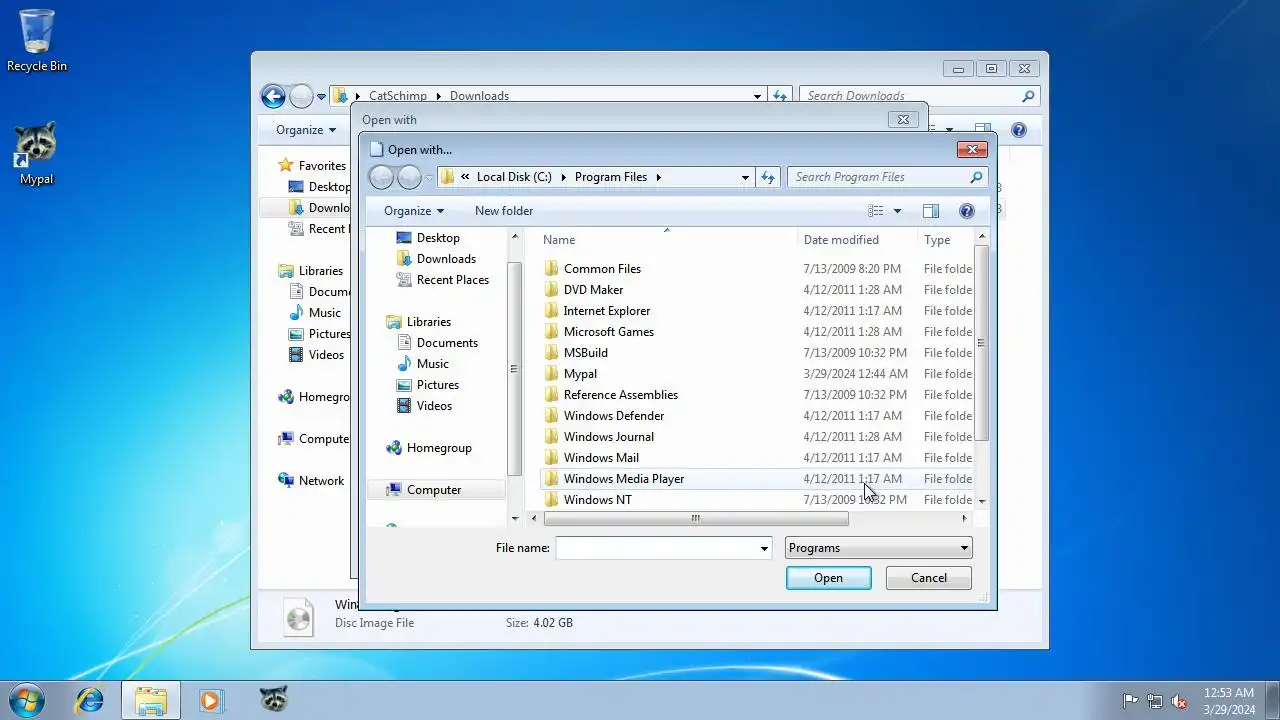The width and height of the screenshot is (1280, 720).
Task: Select Recent Places in dialog sidebar
Action: click(452, 280)
